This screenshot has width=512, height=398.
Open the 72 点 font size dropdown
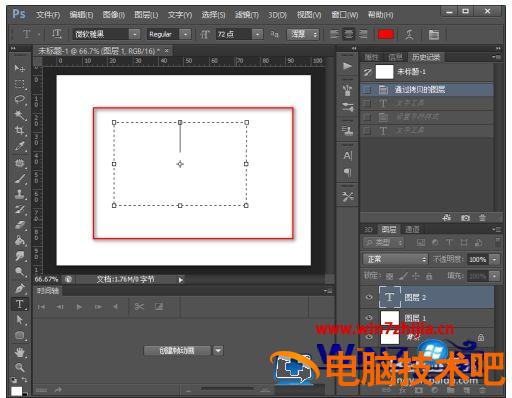(x=257, y=34)
